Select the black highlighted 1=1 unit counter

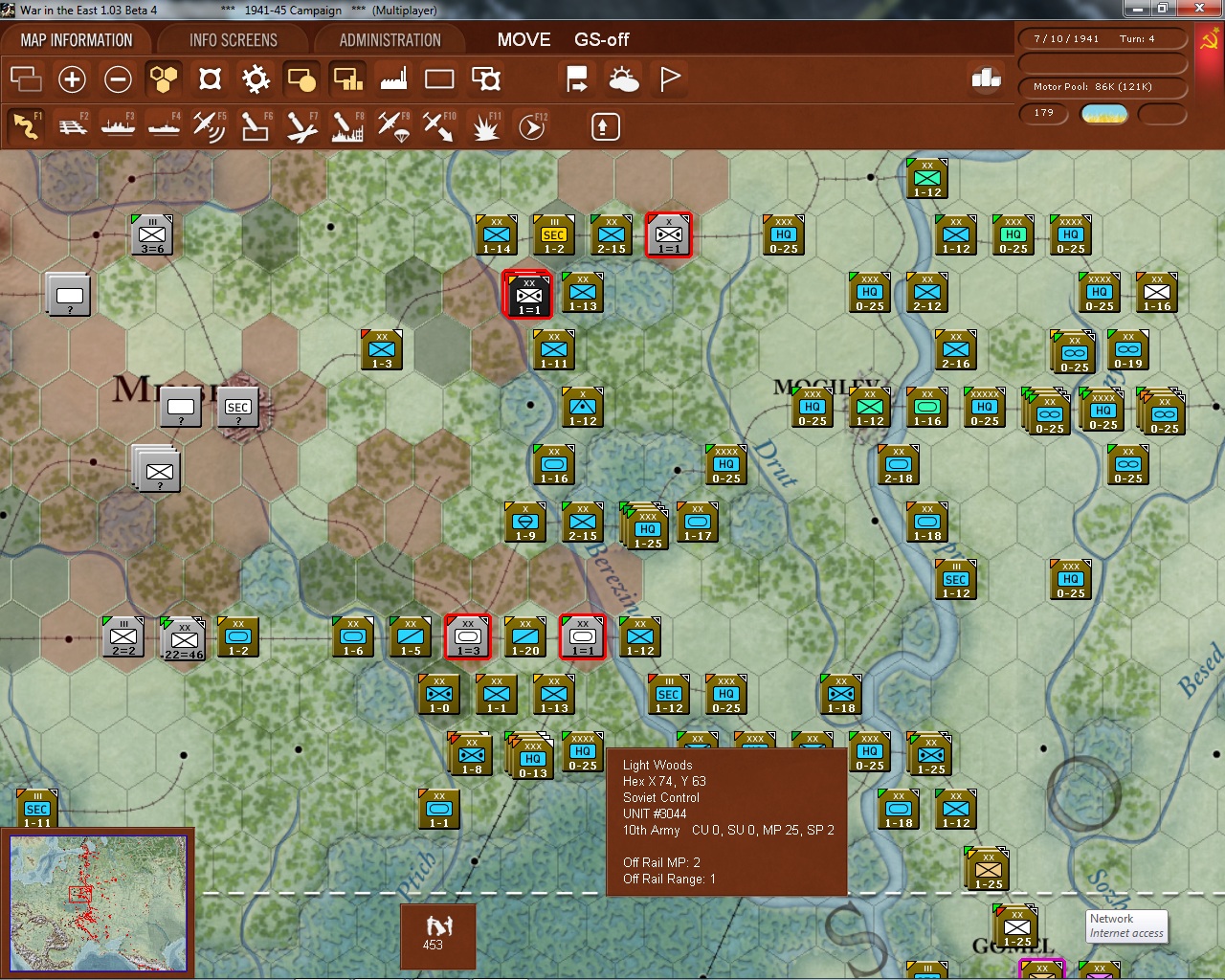(x=528, y=294)
